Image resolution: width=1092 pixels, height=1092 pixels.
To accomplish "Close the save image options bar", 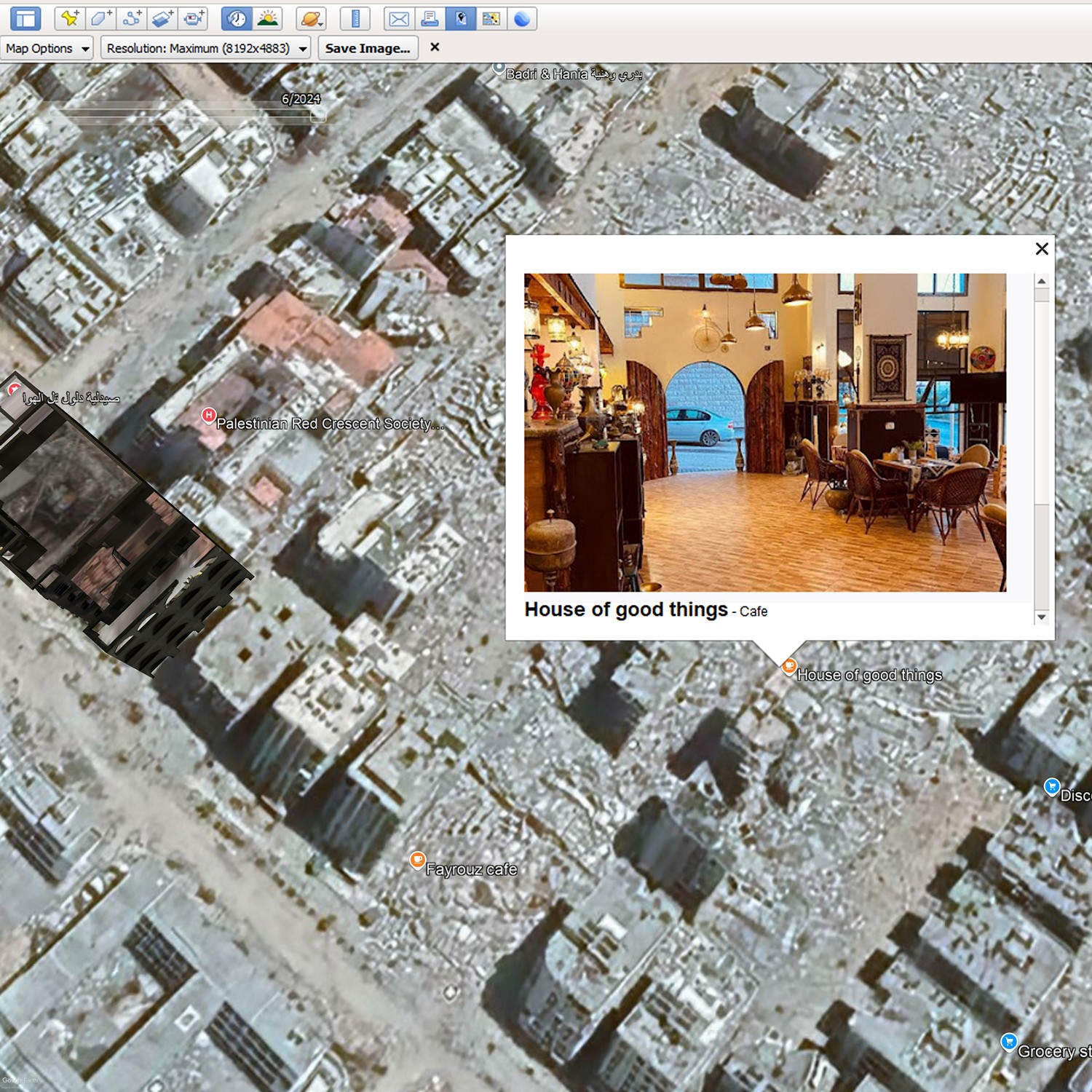I will [435, 47].
